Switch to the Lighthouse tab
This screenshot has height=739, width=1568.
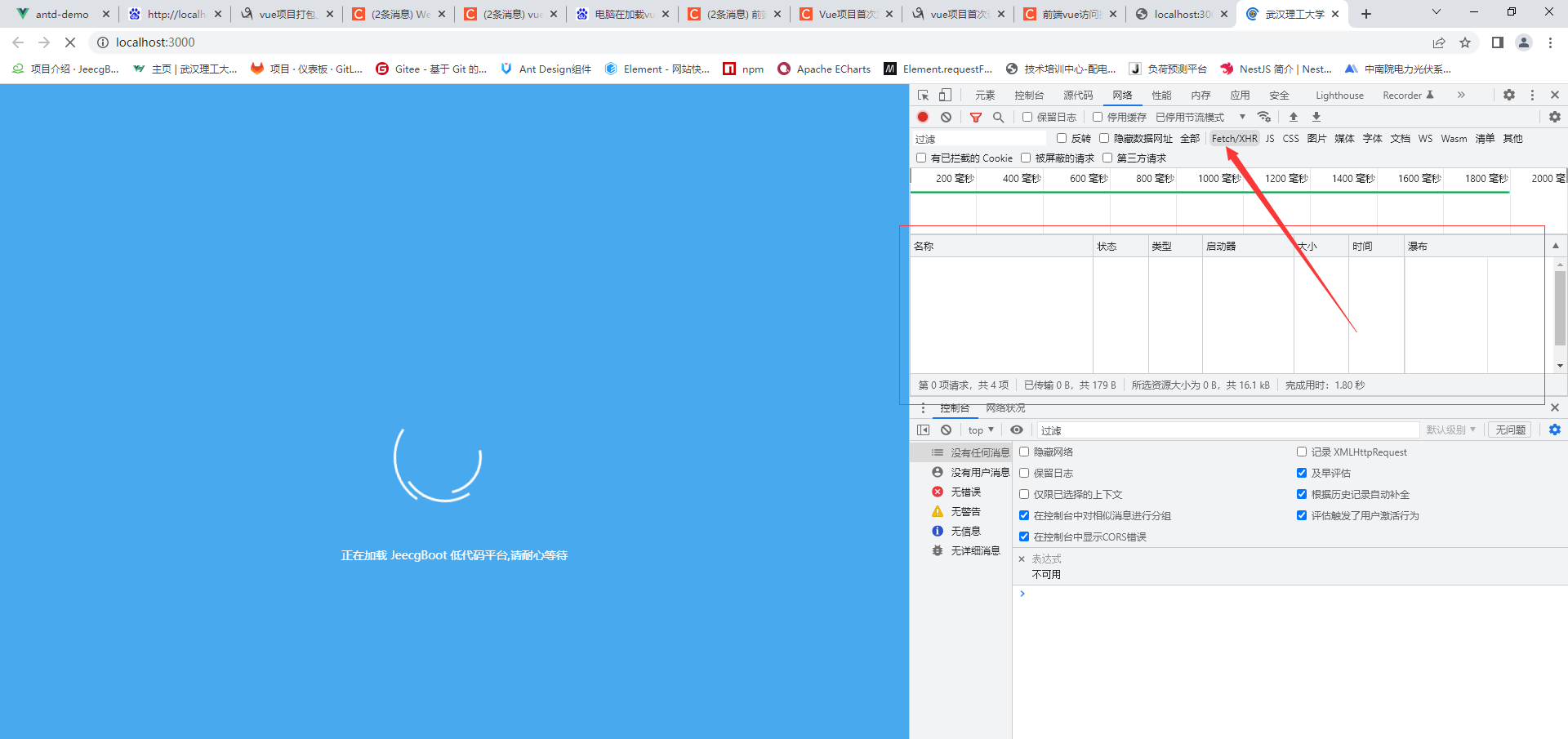pos(1339,96)
